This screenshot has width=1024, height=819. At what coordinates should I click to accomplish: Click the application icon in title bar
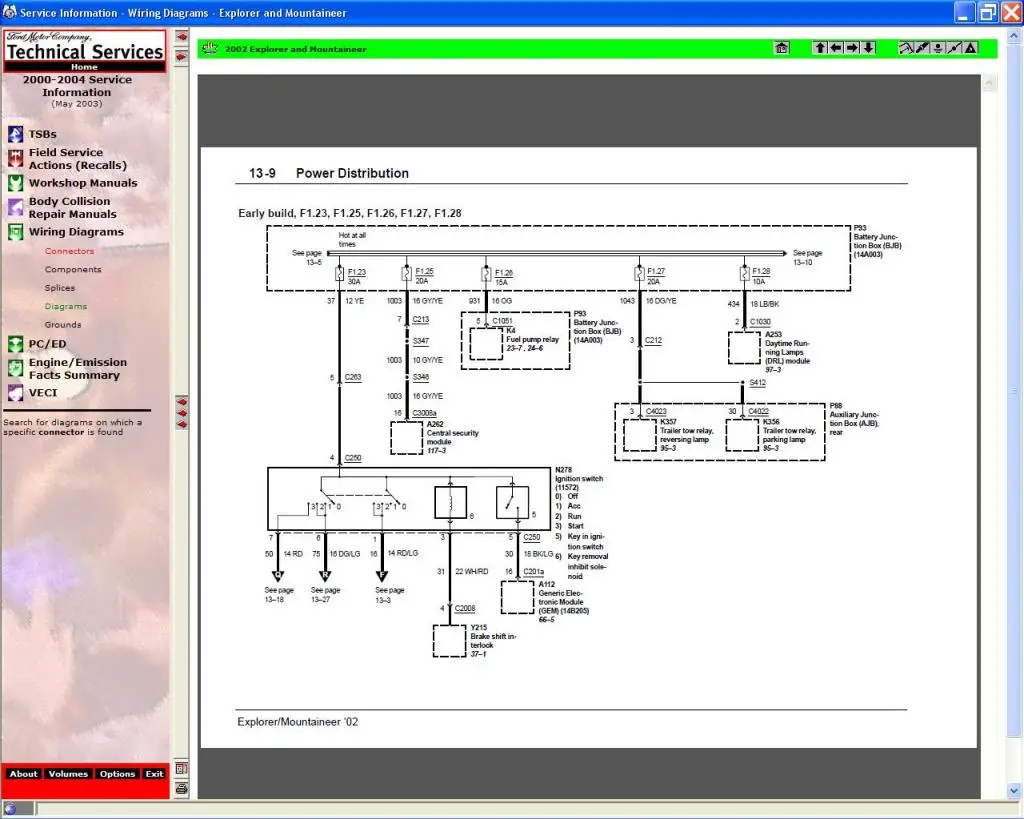click(x=9, y=12)
